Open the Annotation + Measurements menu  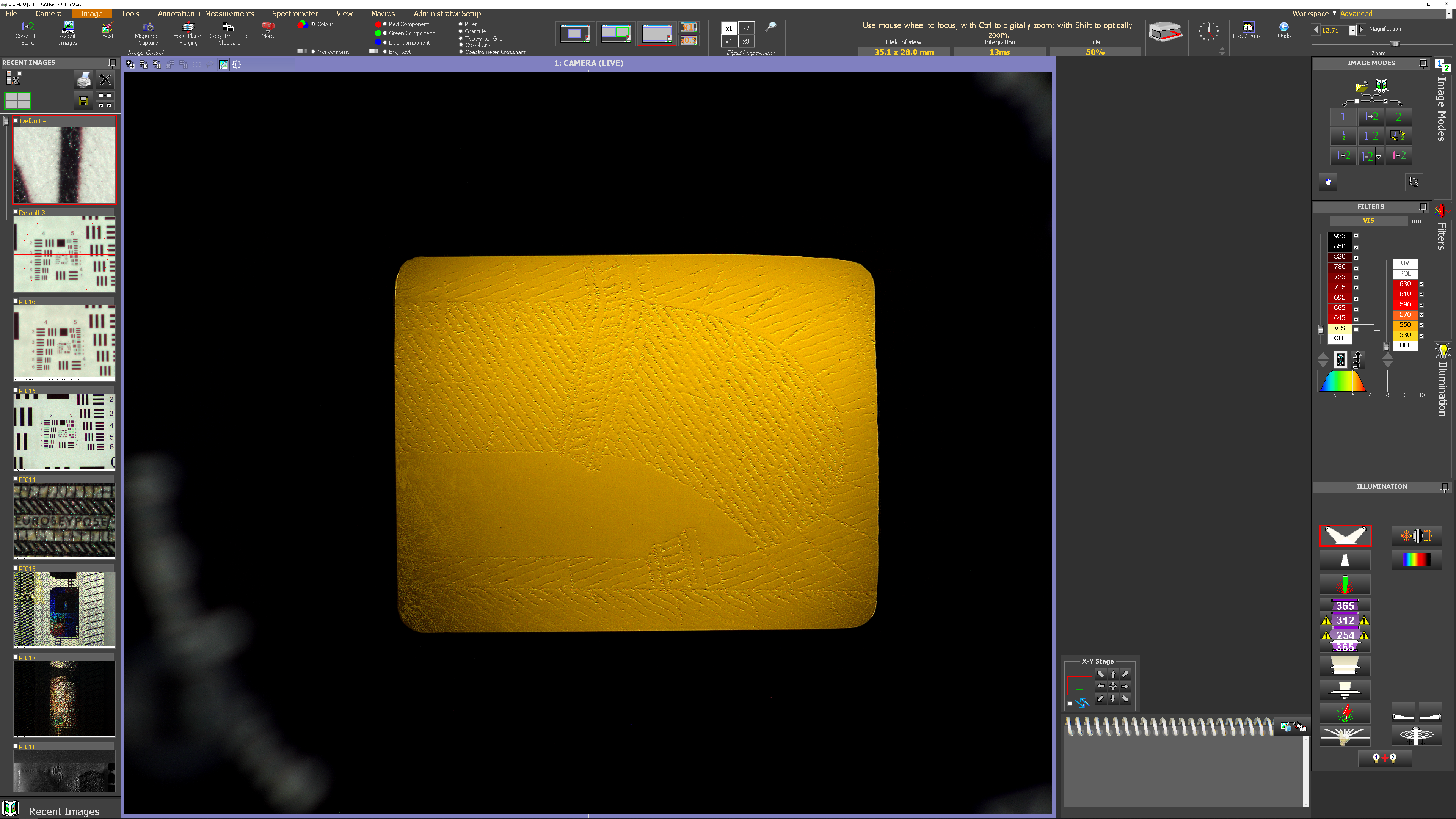(x=206, y=14)
